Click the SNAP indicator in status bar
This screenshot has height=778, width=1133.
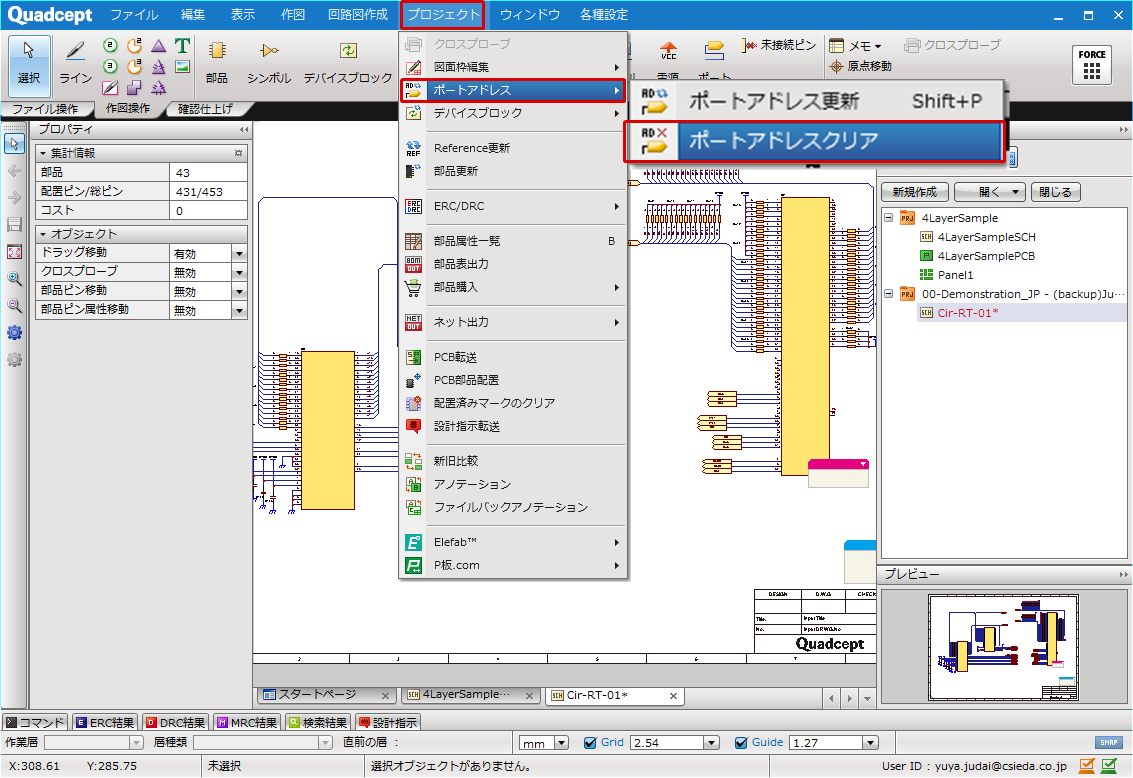pos(1108,742)
